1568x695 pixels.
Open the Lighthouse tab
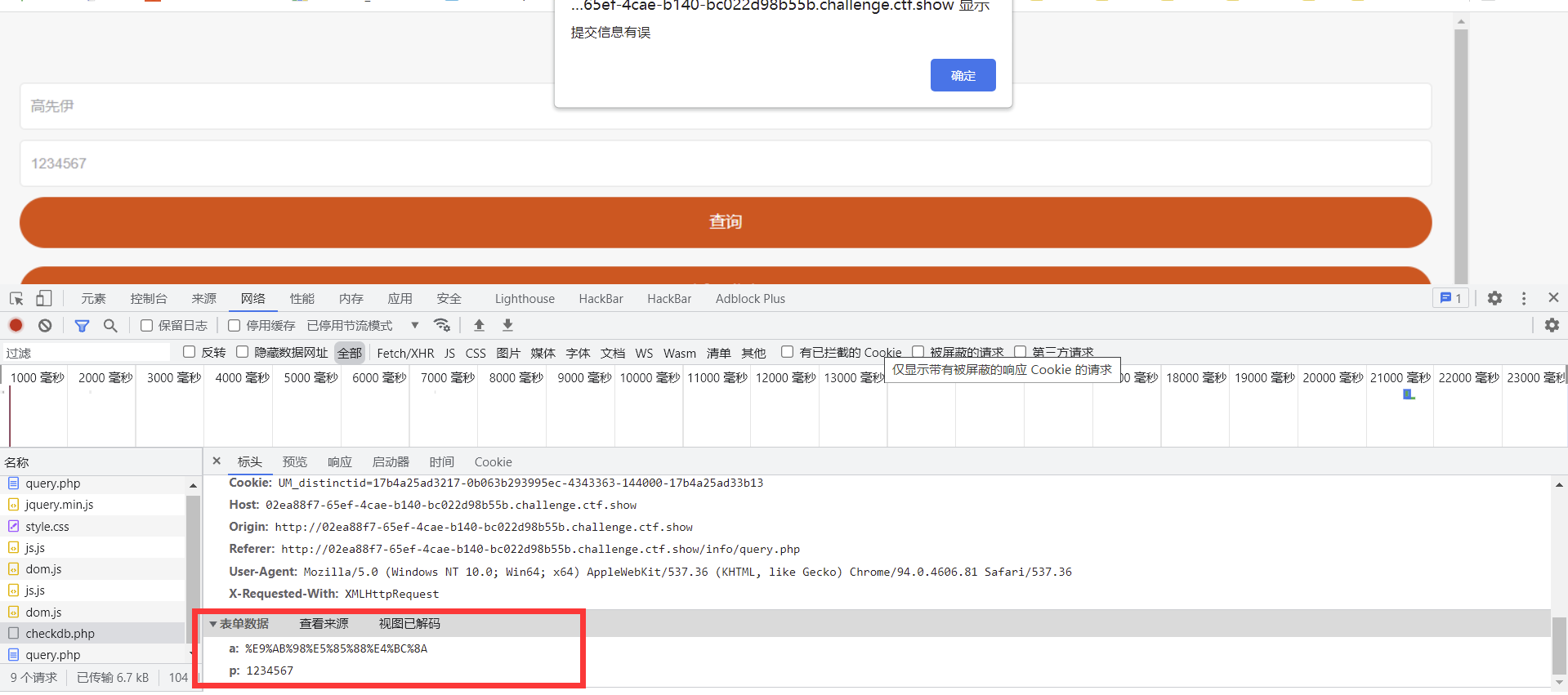pyautogui.click(x=525, y=299)
